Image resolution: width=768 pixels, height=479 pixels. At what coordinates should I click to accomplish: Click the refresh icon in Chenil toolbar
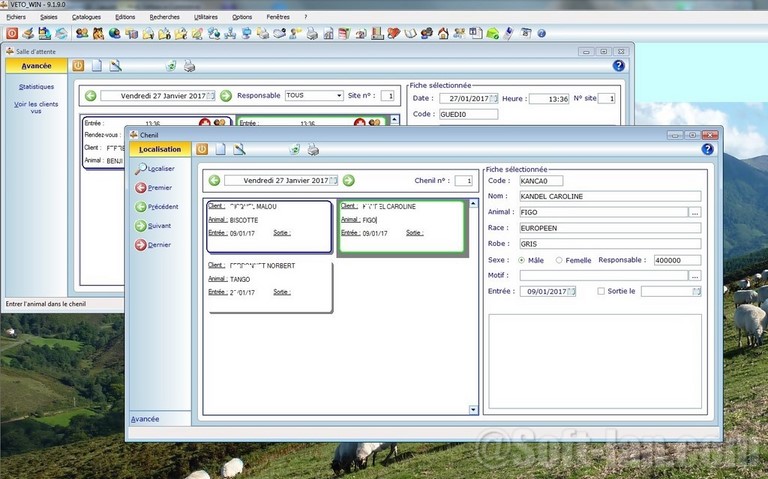295,149
